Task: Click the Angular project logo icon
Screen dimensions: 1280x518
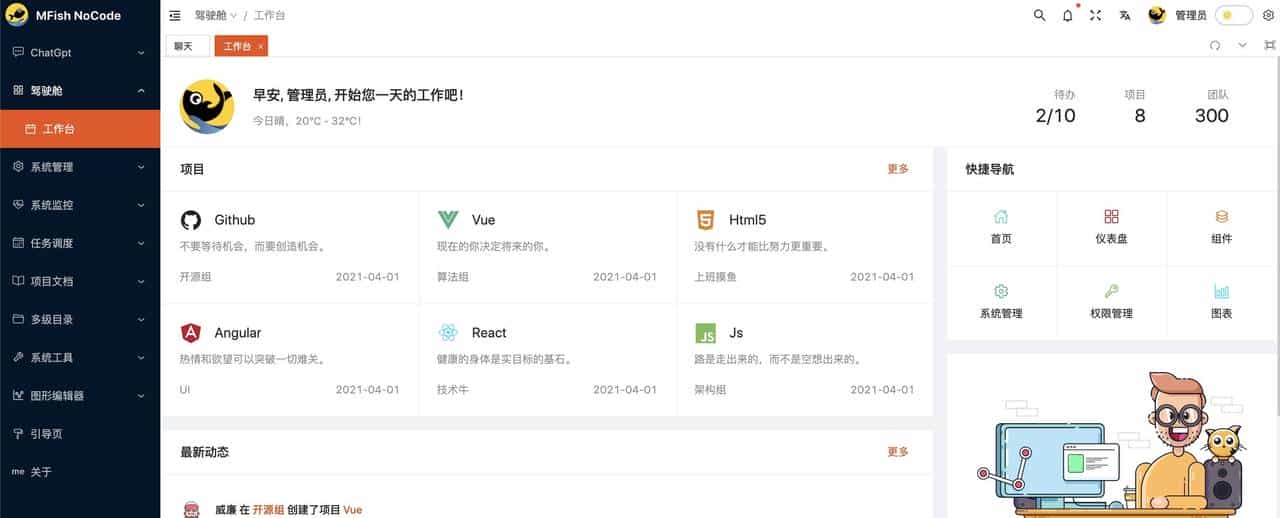Action: (x=190, y=333)
